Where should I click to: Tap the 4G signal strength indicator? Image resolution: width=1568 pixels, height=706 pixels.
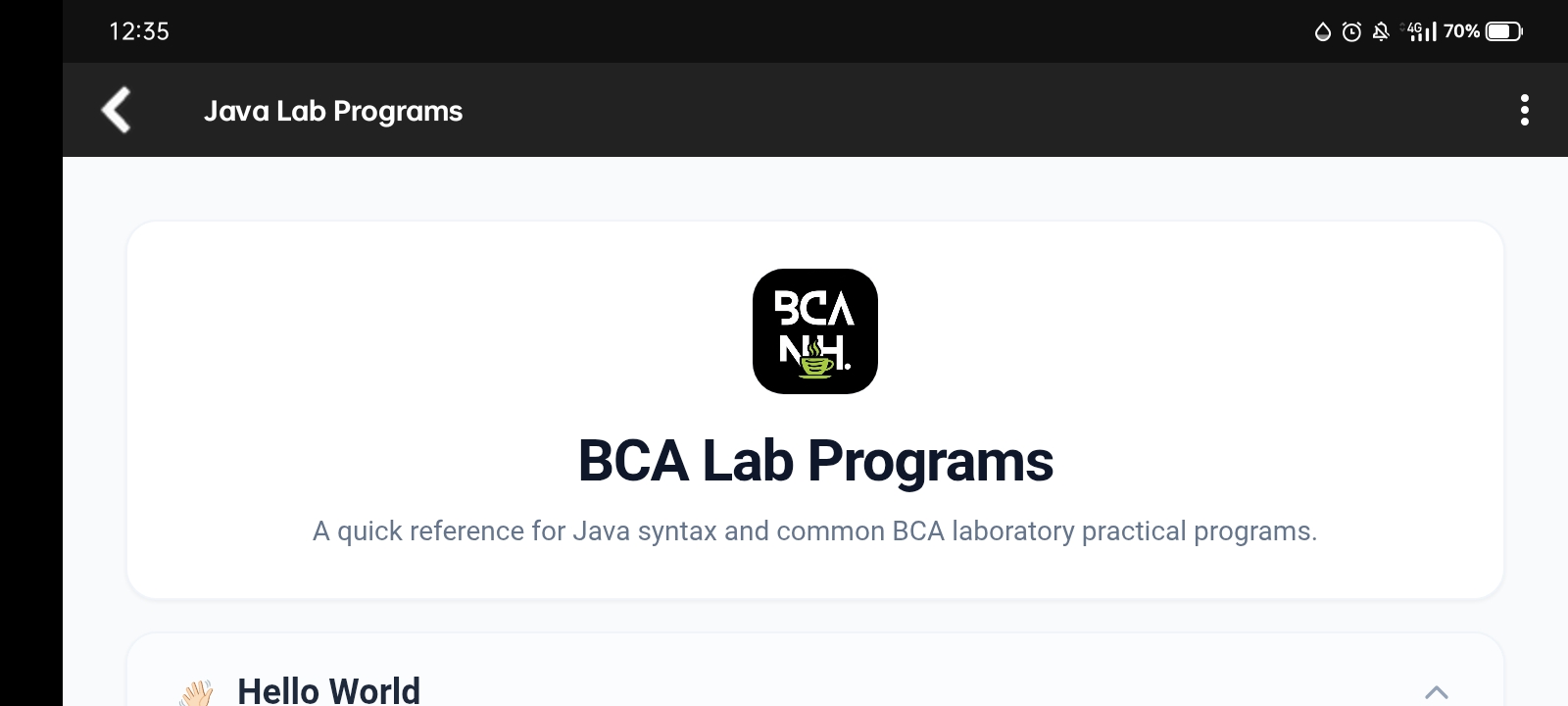pos(1421,32)
